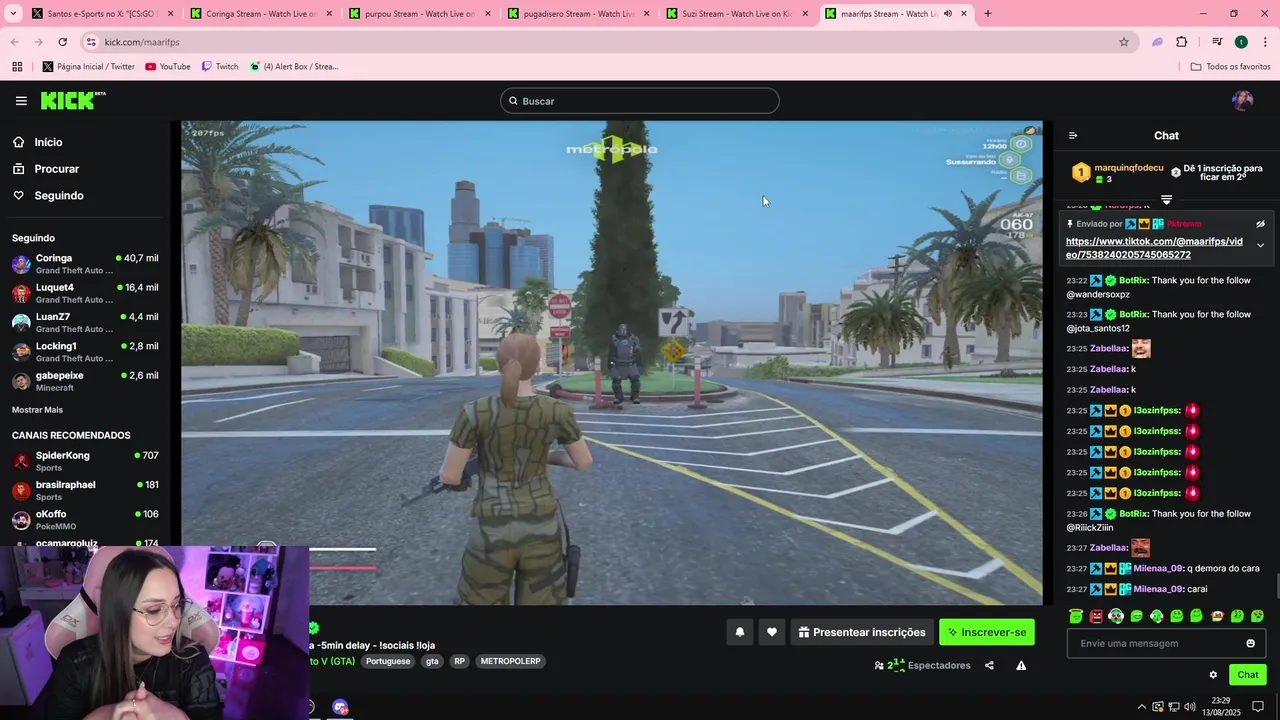Screen dimensions: 1280x720
Task: Open Chrome three-dot menu
Action: click(x=1266, y=42)
